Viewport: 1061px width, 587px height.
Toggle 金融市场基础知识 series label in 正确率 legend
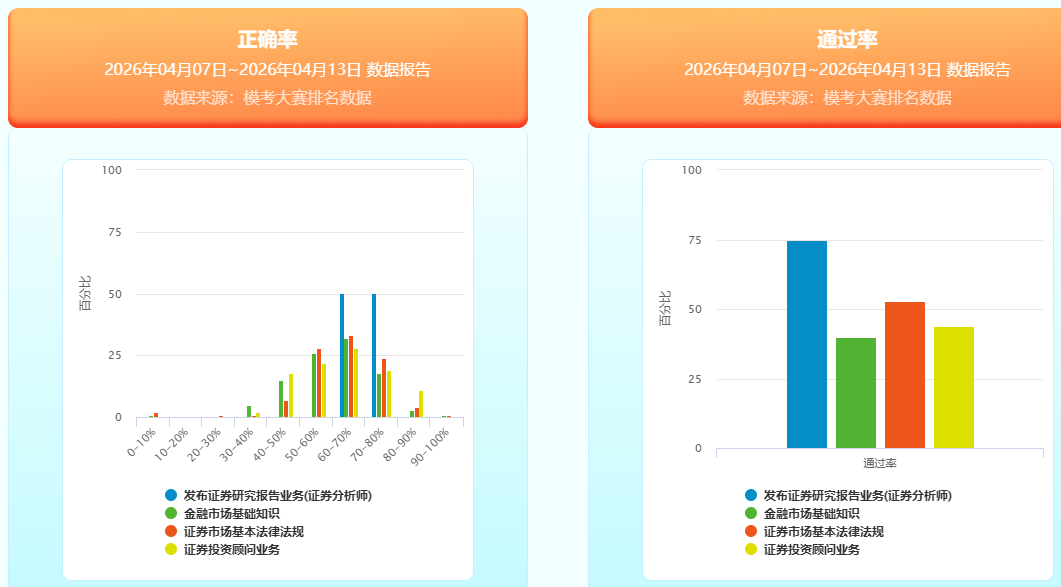pyautogui.click(x=231, y=513)
